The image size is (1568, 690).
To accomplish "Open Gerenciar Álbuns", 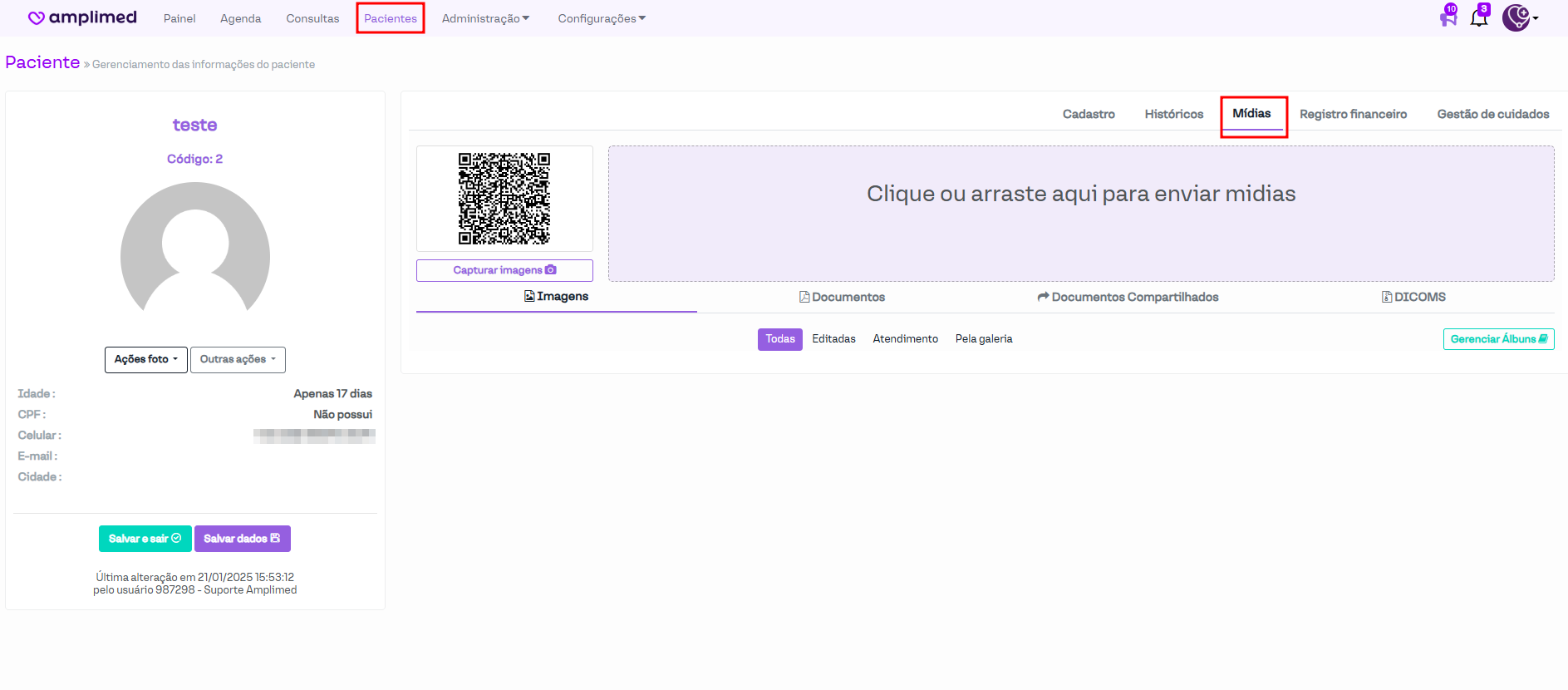I will pyautogui.click(x=1498, y=339).
